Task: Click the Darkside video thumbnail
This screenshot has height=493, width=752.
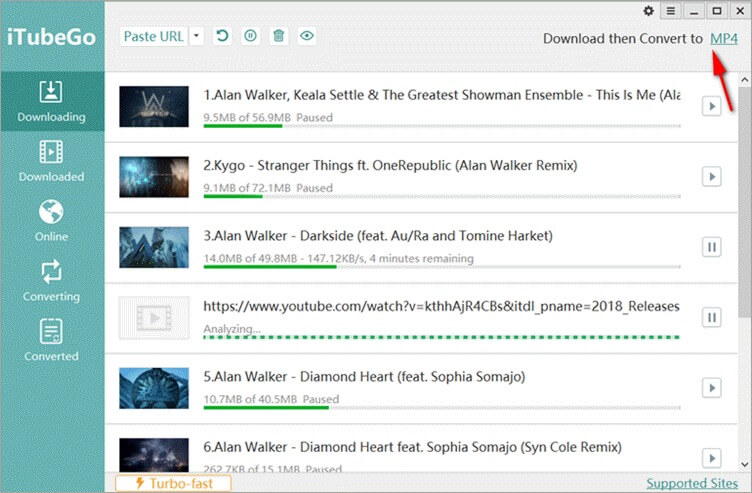Action: coord(154,247)
